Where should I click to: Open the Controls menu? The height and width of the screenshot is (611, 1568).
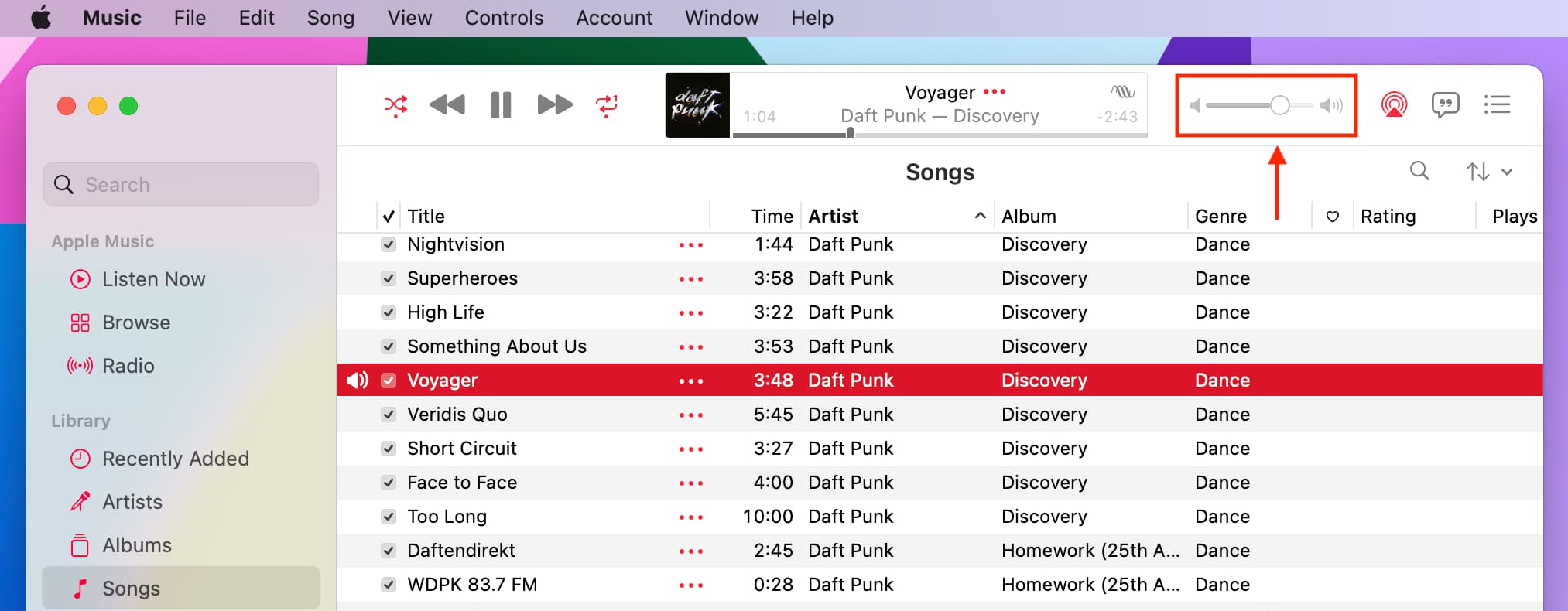[x=504, y=18]
